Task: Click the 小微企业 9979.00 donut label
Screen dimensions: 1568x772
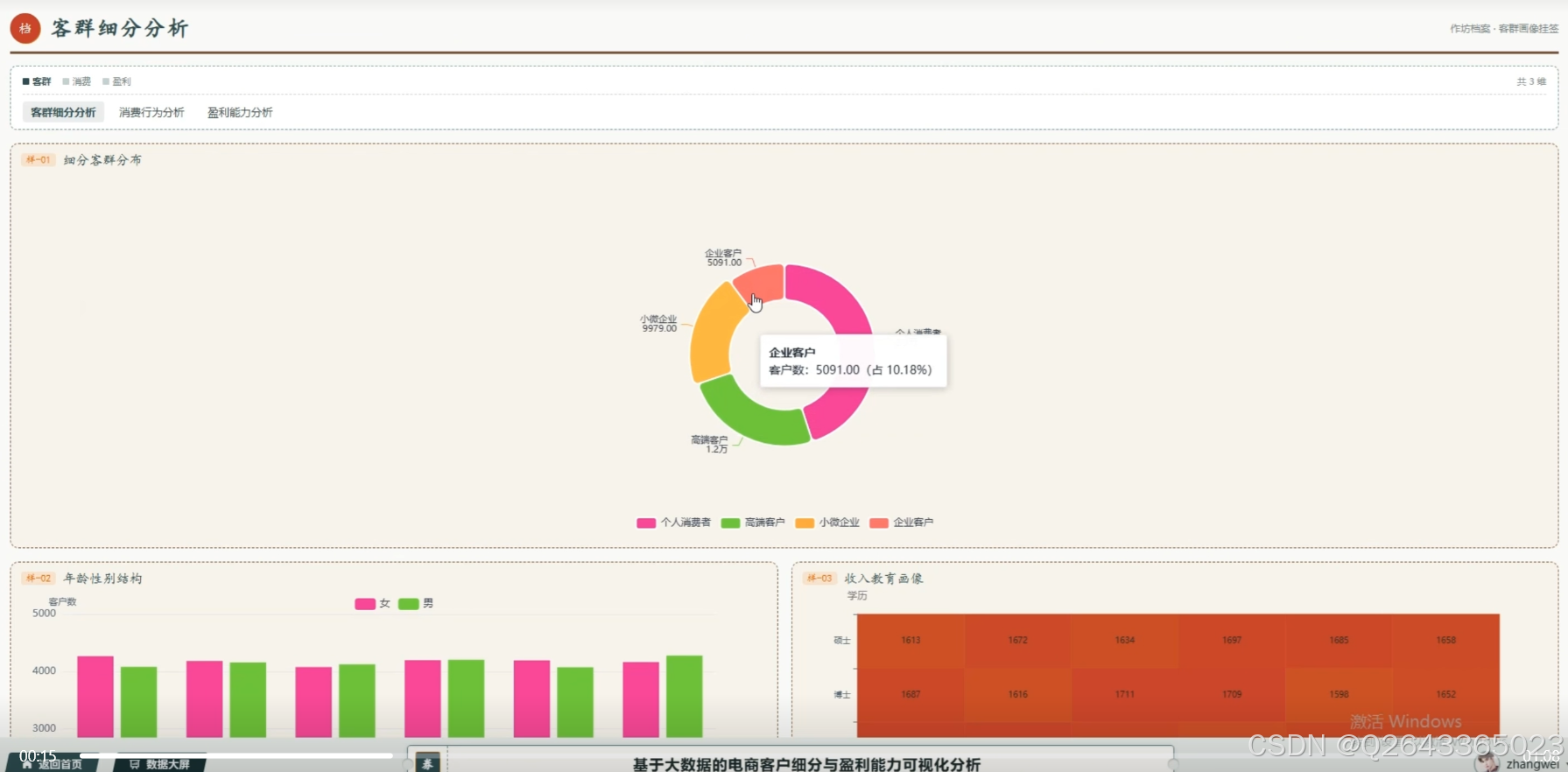Action: pyautogui.click(x=658, y=324)
